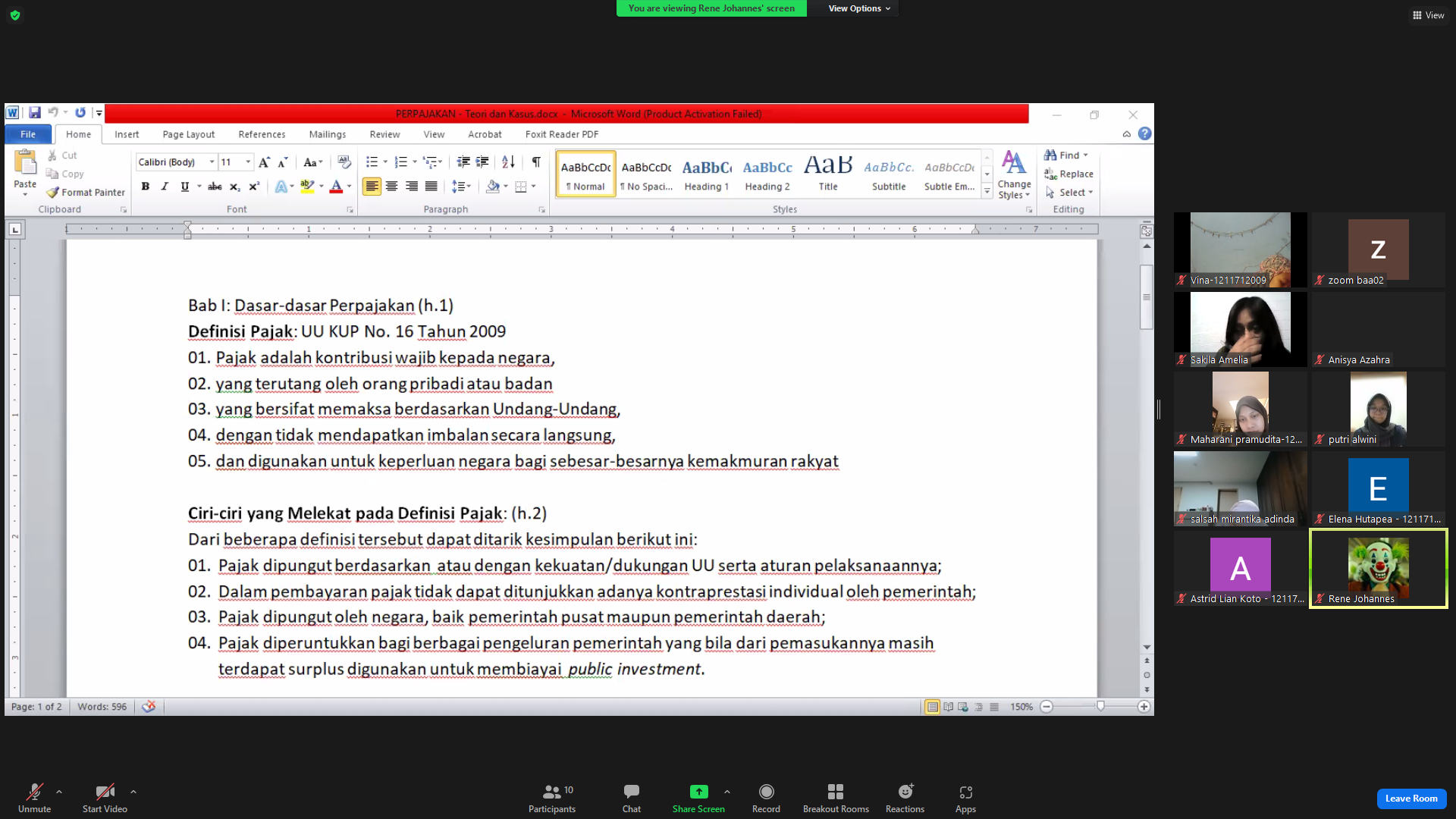Screen dimensions: 1456x819
Task: Click the Redo icon in quick access toolbar
Action: (80, 113)
